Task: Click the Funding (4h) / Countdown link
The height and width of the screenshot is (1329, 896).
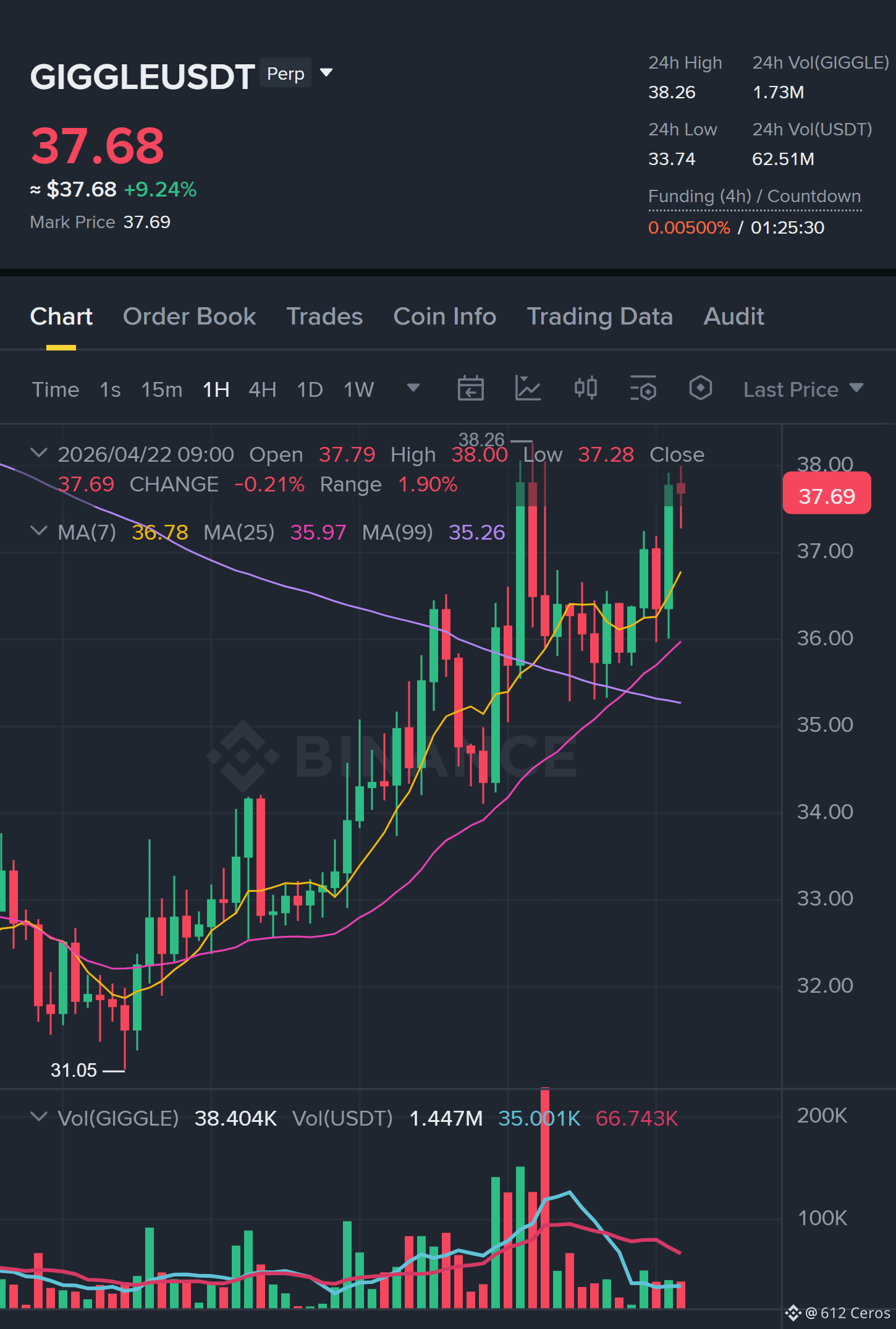Action: 754,197
